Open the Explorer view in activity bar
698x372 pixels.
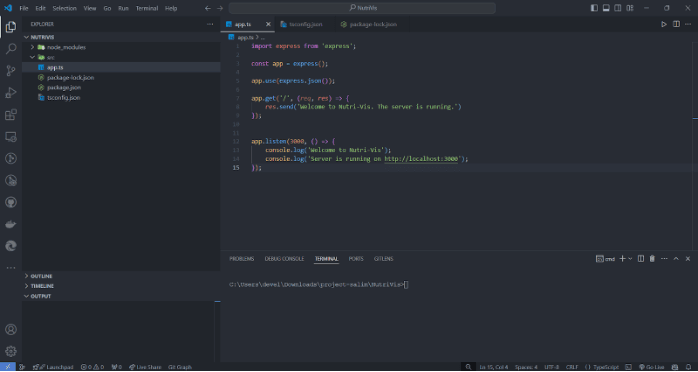point(11,27)
